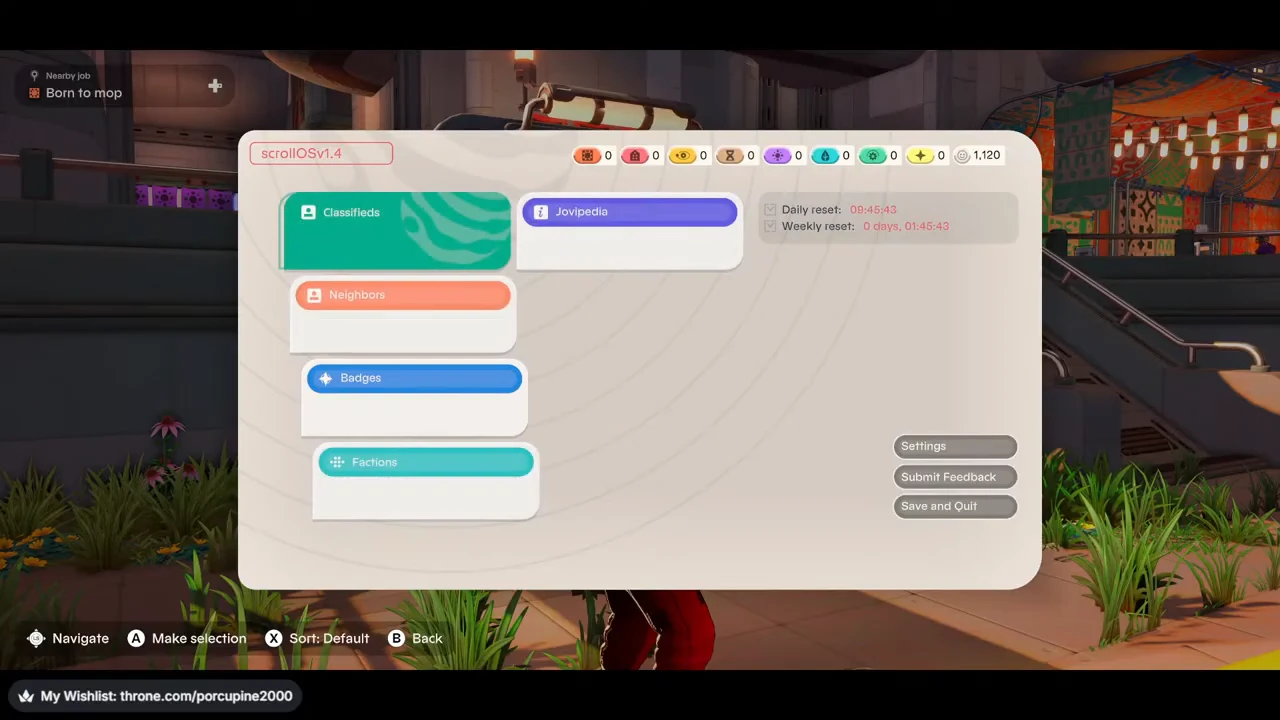Screen dimensions: 1280x720
Task: Click the Make selection prompt
Action: coord(187,638)
